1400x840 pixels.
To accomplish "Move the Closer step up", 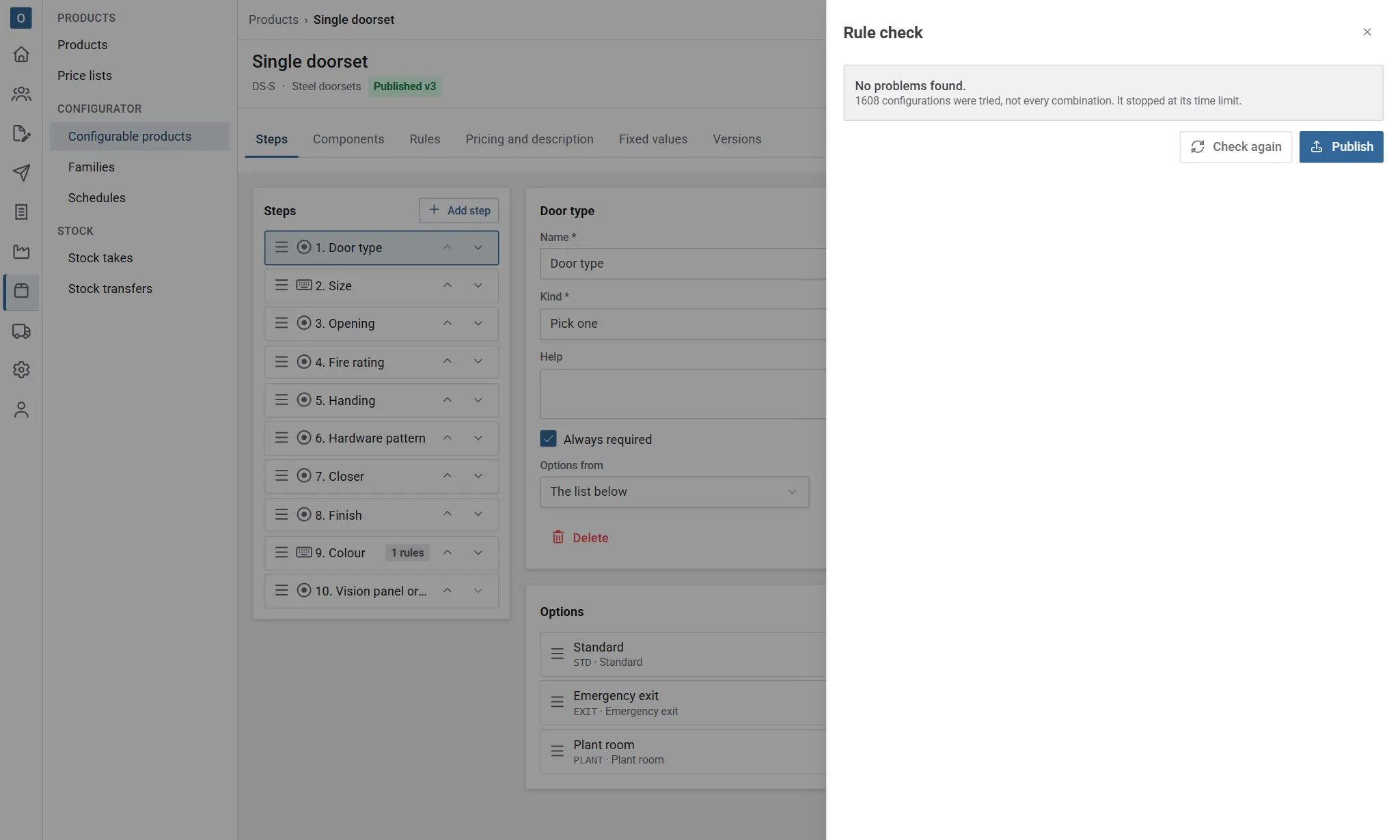I will (x=447, y=476).
